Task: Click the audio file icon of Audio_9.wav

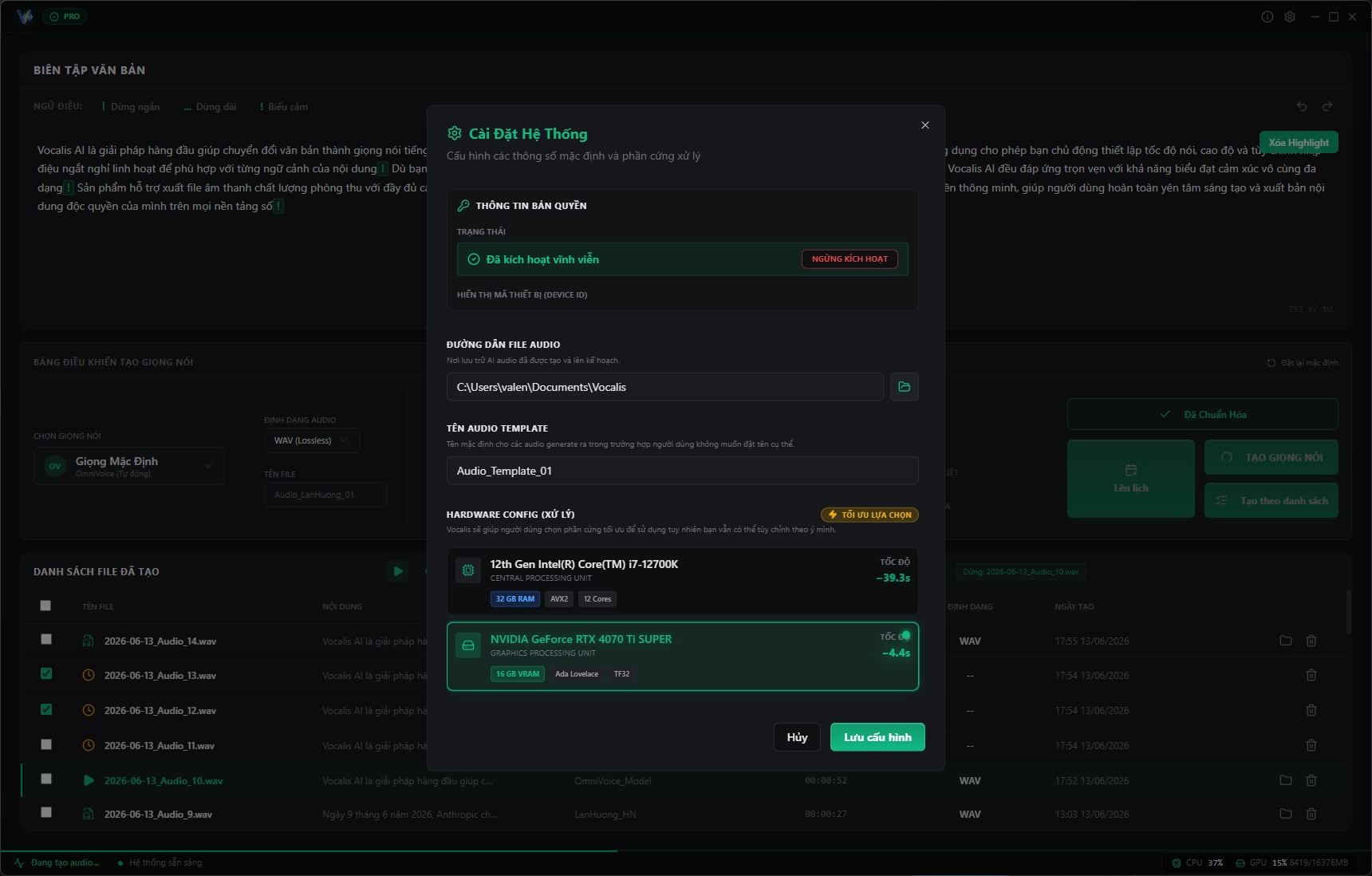Action: click(89, 814)
